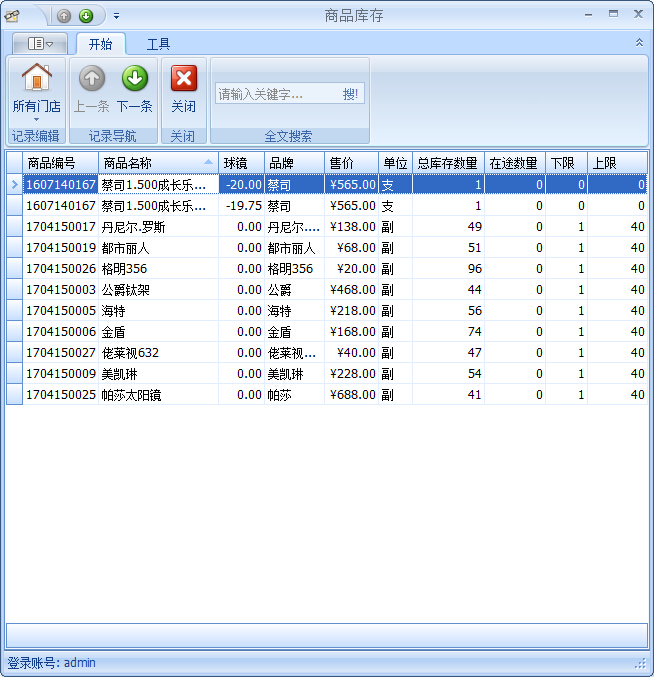Expand quick access toolbar customize arrow

point(116,16)
